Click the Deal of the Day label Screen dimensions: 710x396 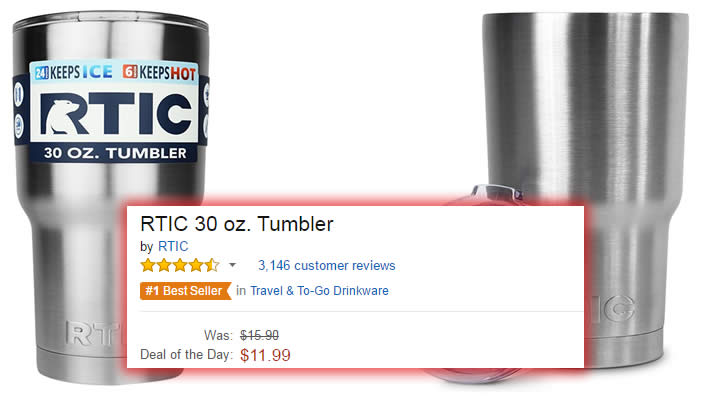point(186,354)
